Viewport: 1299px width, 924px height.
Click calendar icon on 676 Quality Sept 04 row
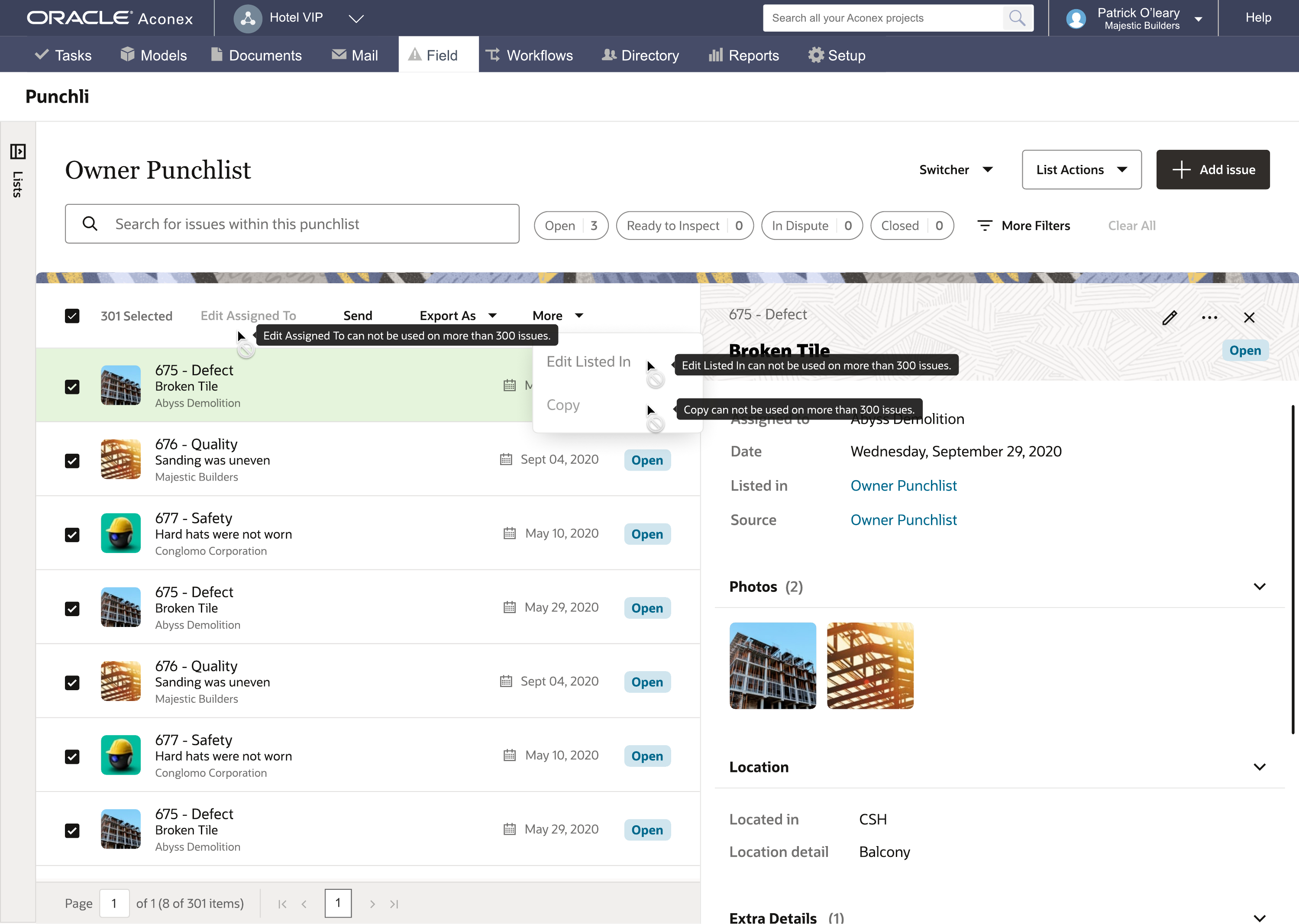point(506,459)
